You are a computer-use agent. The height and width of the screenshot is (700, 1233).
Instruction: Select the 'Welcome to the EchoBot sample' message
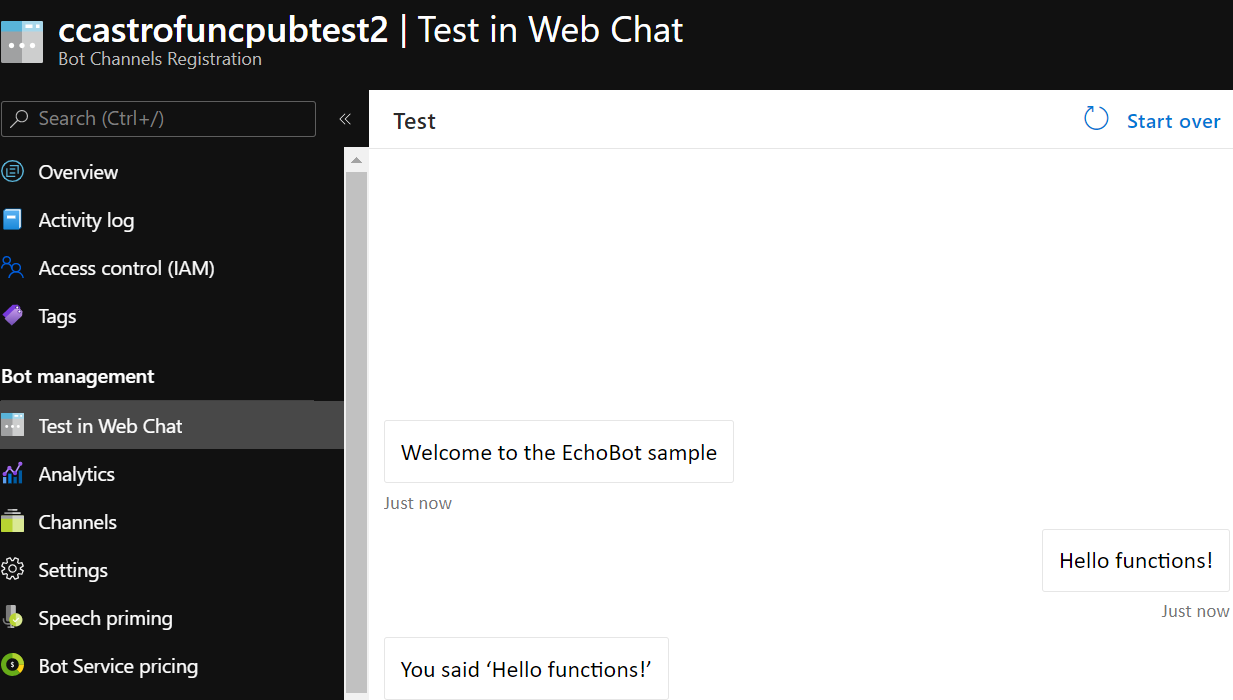click(559, 452)
